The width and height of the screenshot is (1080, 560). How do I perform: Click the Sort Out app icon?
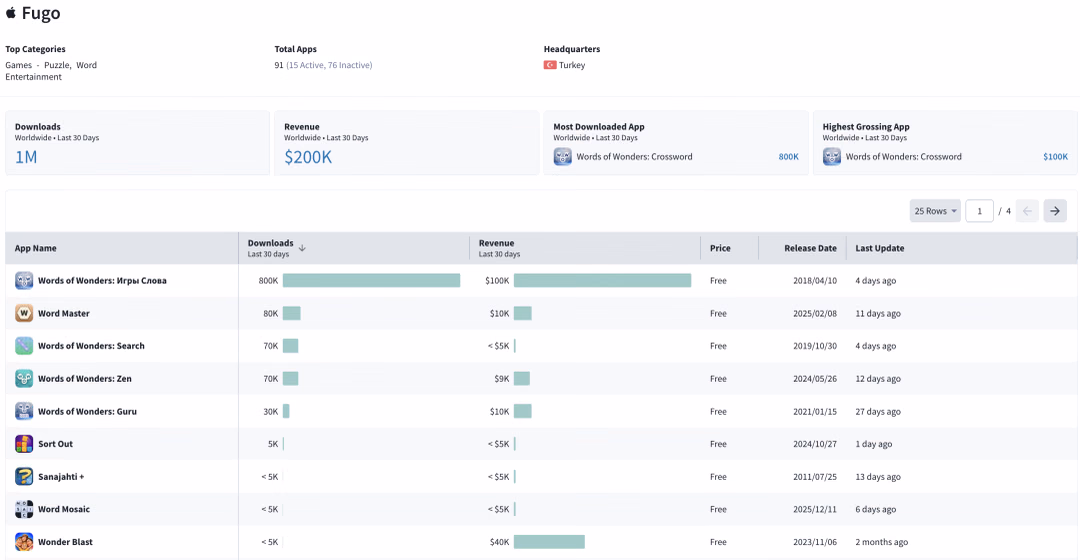coord(24,444)
